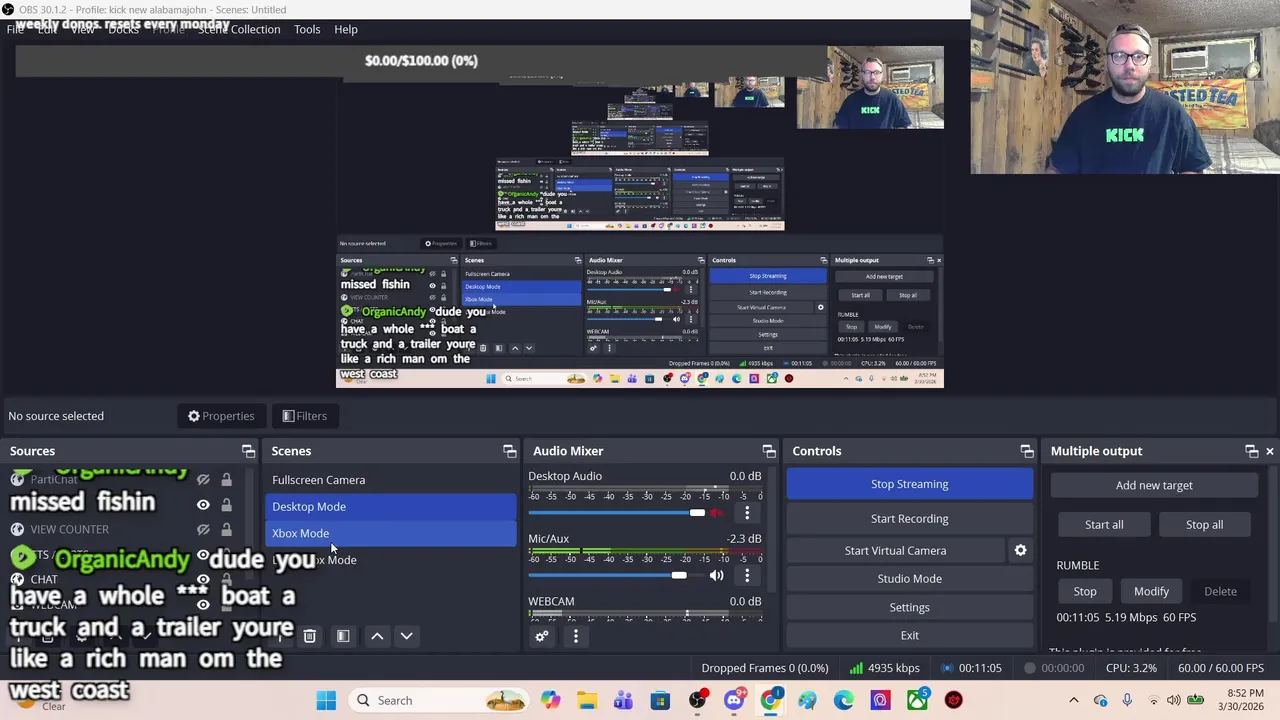Viewport: 1280px width, 720px height.
Task: Click the stream time 00:11:05 status
Action: click(971, 668)
